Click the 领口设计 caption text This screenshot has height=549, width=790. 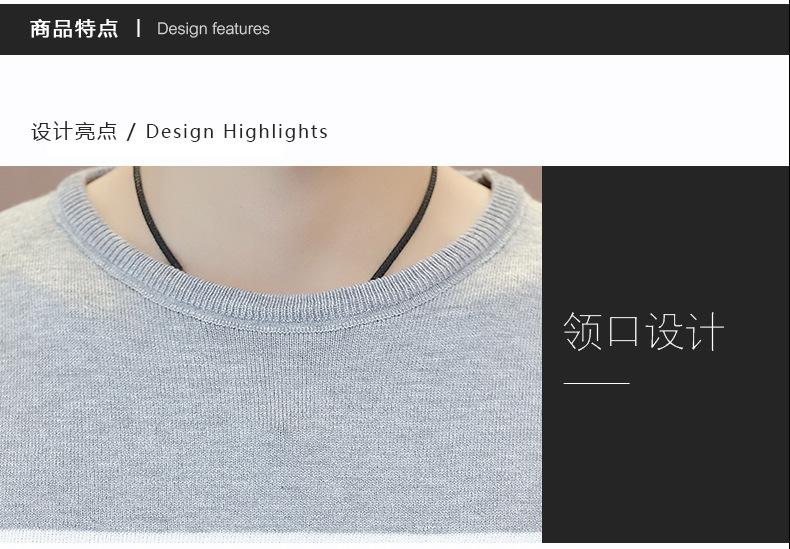[x=643, y=331]
